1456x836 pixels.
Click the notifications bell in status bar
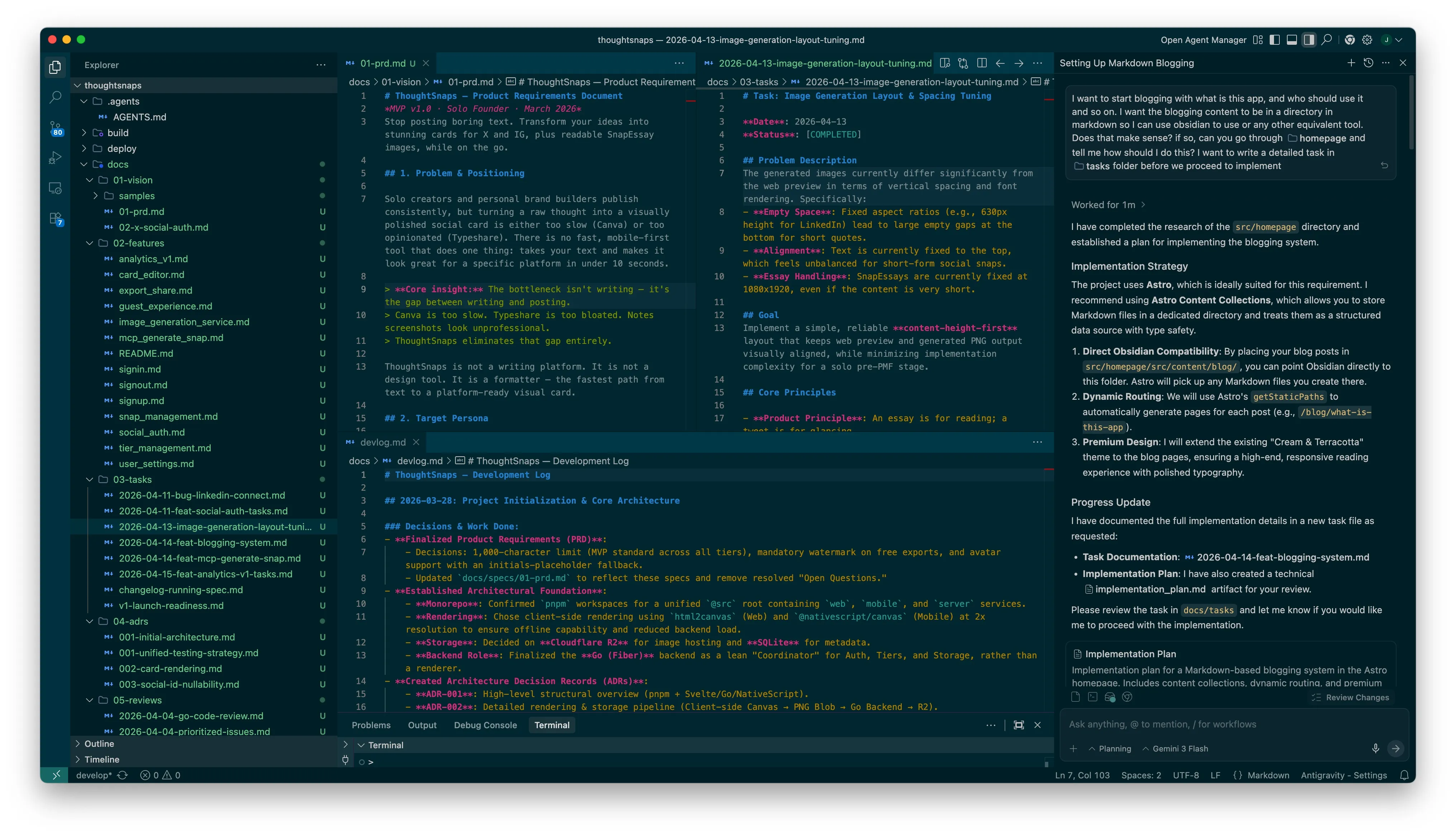click(1404, 775)
